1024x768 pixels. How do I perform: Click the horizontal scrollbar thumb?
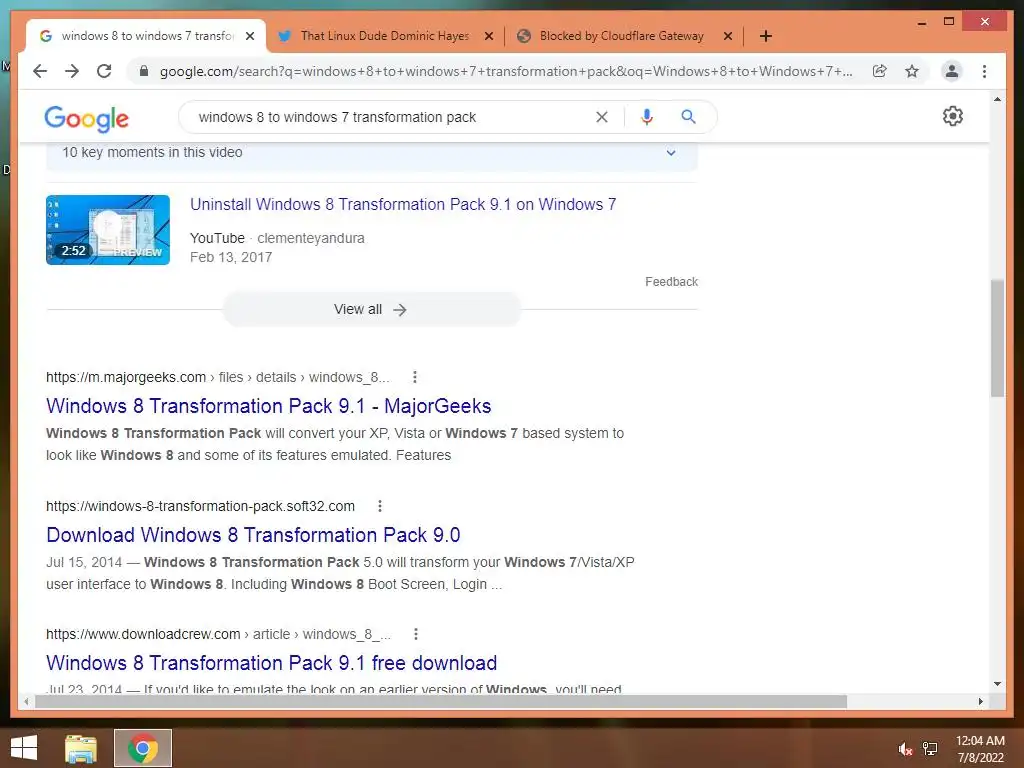(x=441, y=701)
